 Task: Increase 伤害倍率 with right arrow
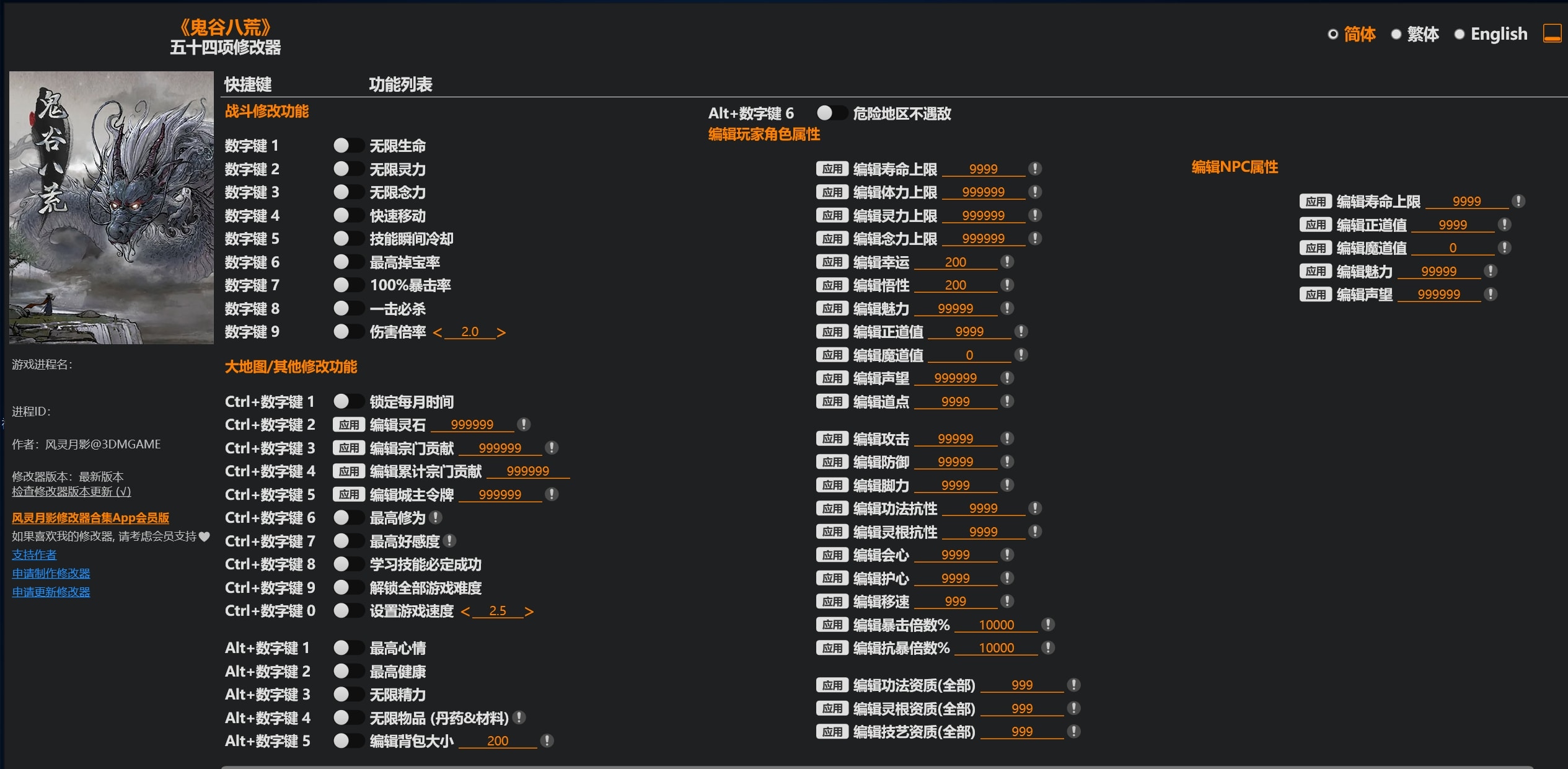coord(501,332)
